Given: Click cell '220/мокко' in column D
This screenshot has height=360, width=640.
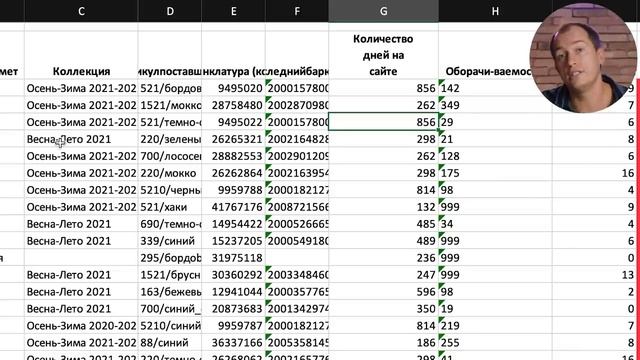Looking at the screenshot, I should click(170, 173).
